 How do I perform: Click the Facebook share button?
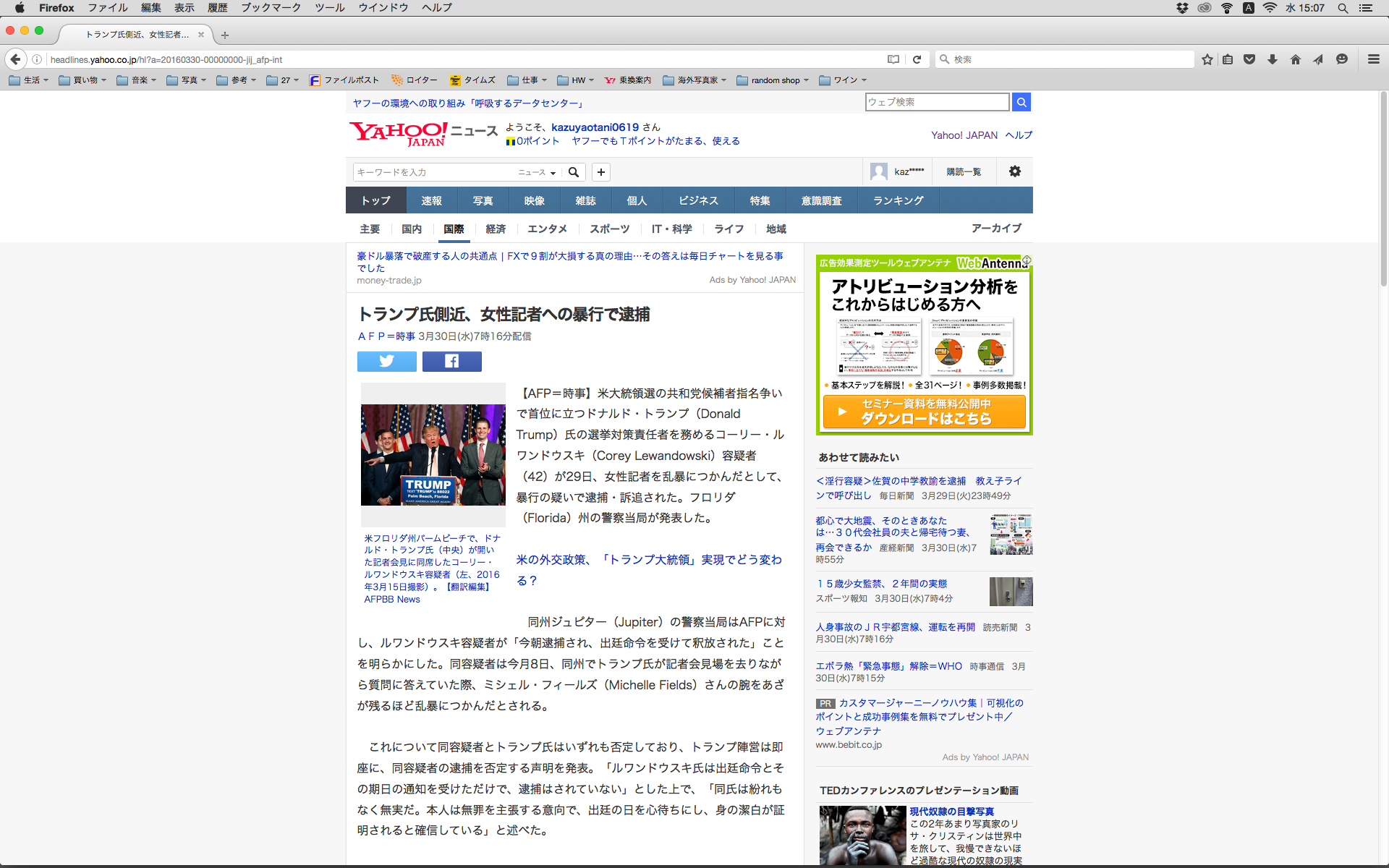click(451, 361)
